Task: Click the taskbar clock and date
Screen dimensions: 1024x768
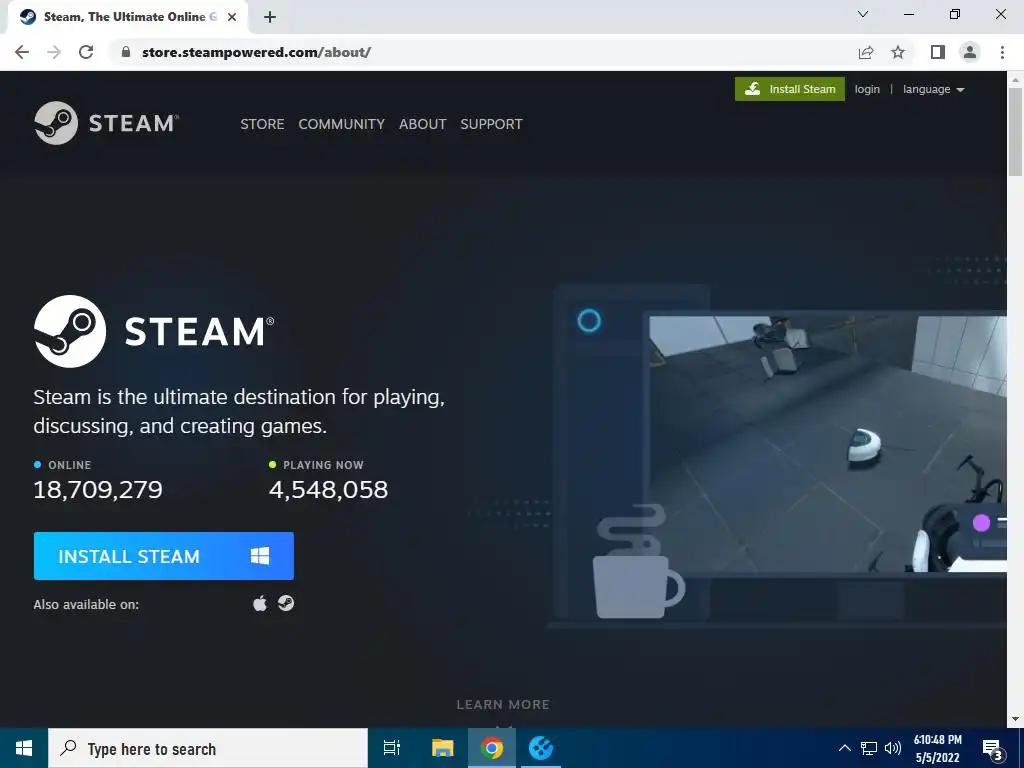Action: pos(937,748)
